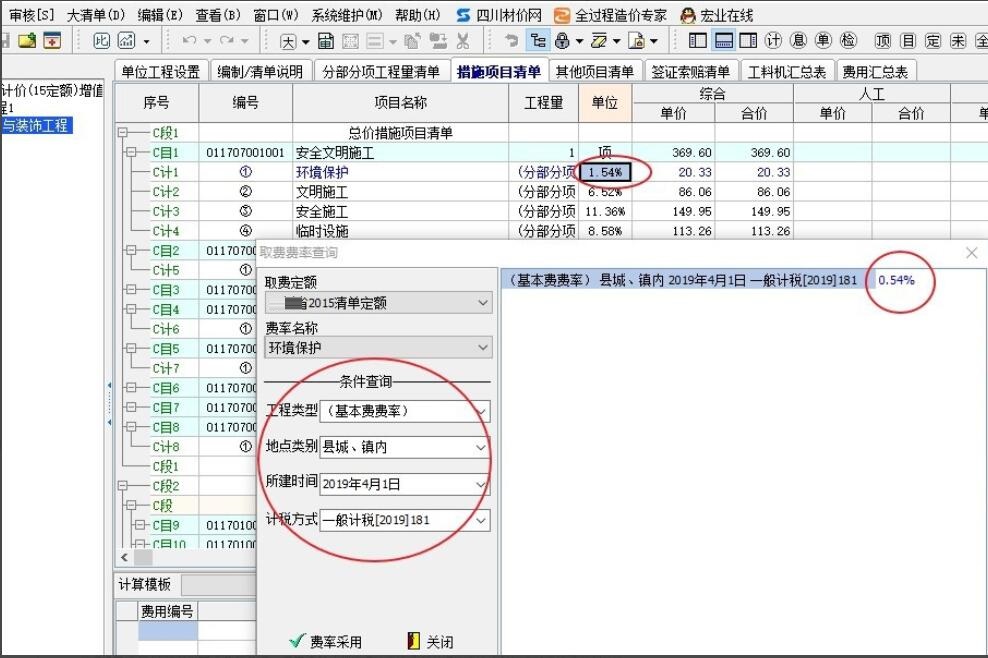Image resolution: width=988 pixels, height=658 pixels.
Task: Open the 帮助(H) menu
Action: 418,15
